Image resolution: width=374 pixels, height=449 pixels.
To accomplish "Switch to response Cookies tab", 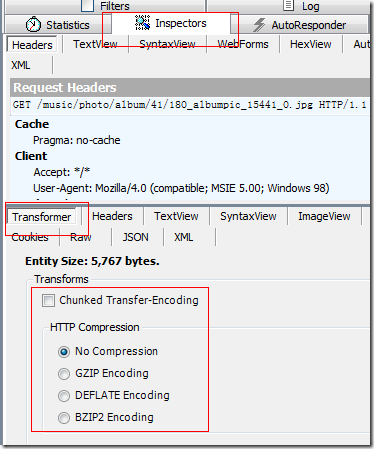I will click(x=30, y=237).
